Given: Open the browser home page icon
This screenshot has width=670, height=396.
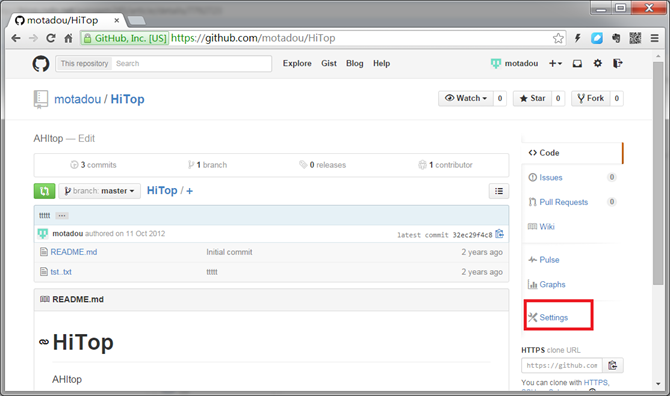Looking at the screenshot, I should [68, 38].
